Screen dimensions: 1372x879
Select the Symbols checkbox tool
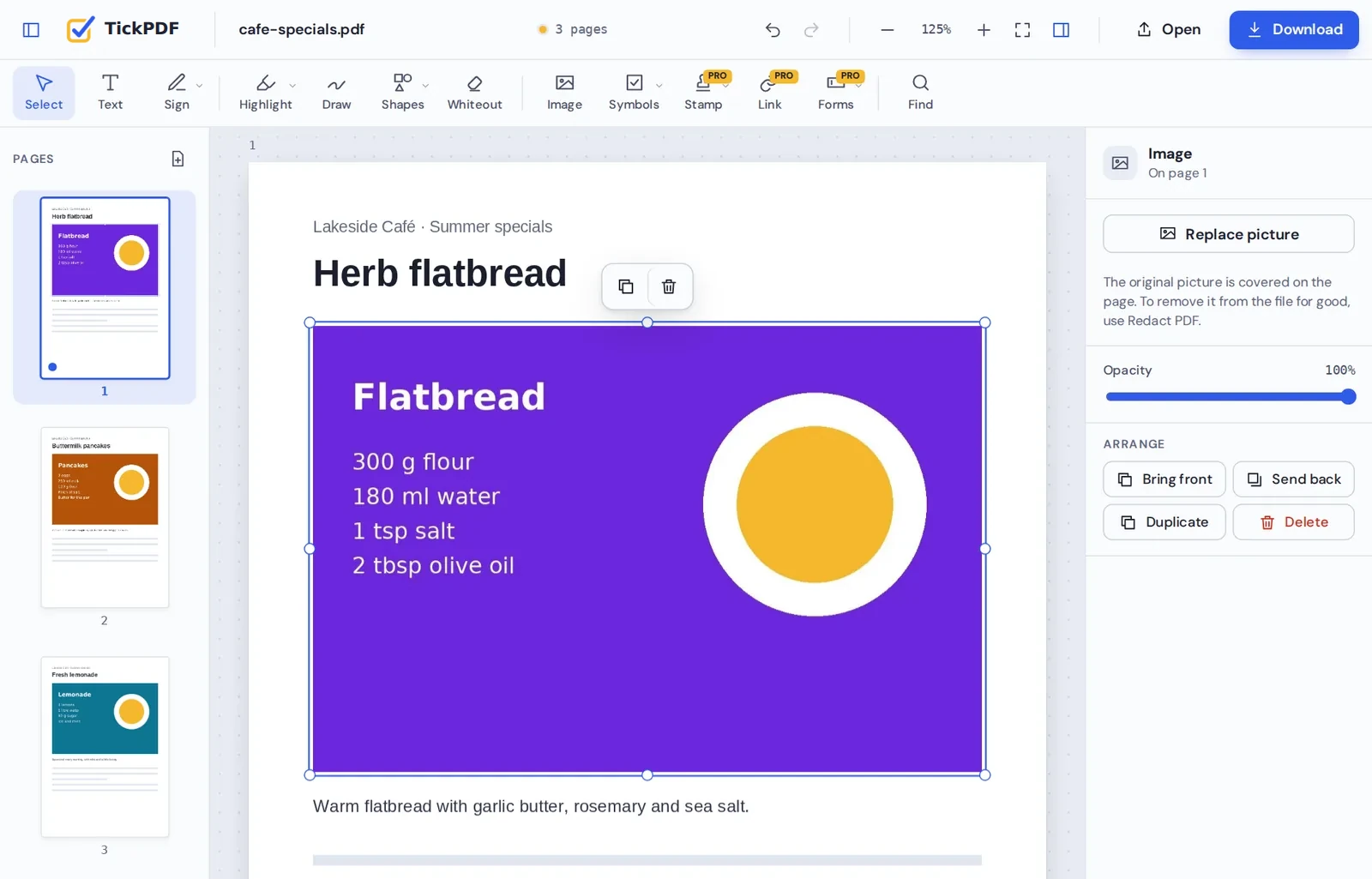pos(634,93)
